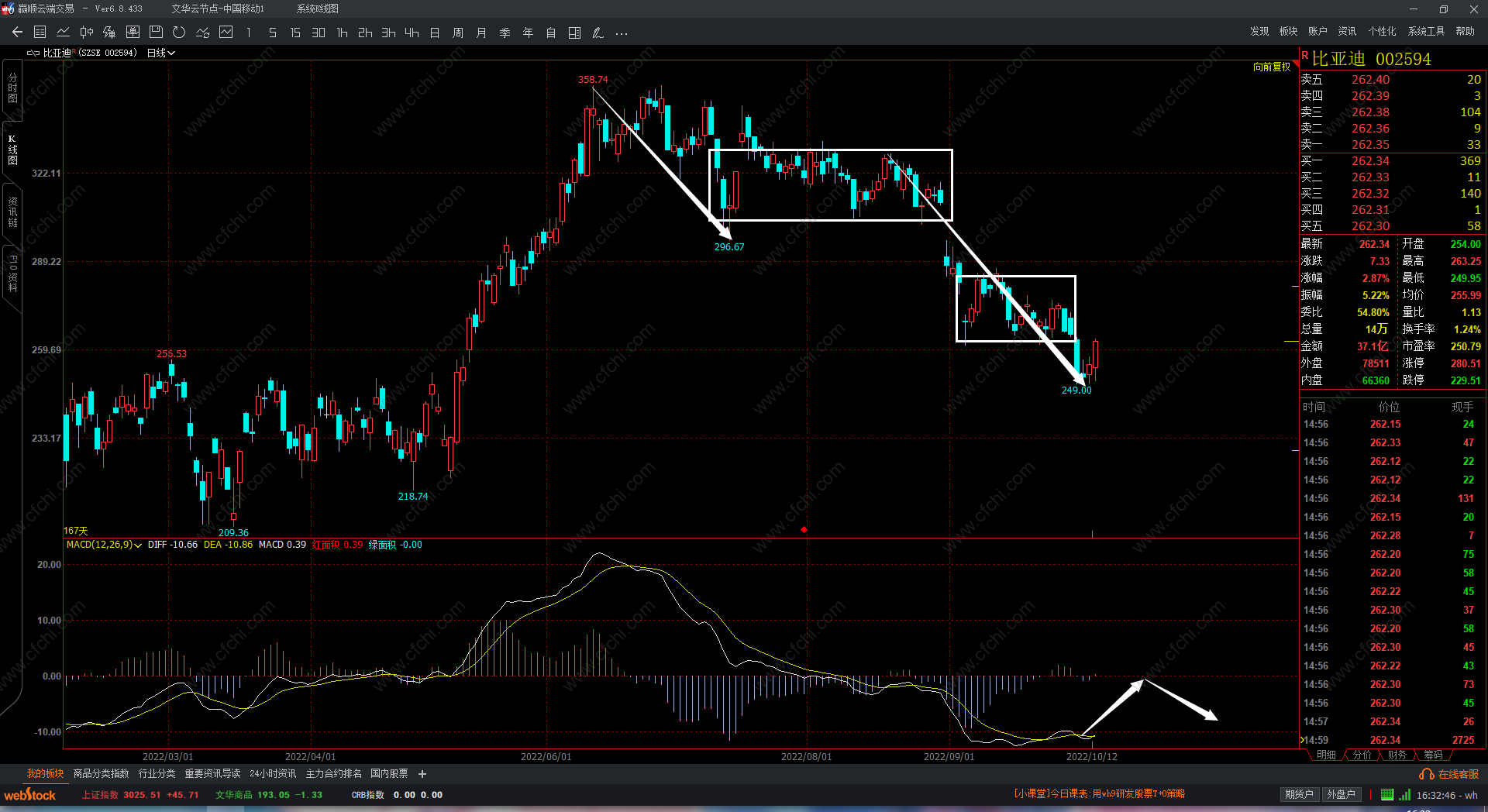Click the link icon beside 比亚迪 name
This screenshot has width=1488, height=812.
point(33,53)
